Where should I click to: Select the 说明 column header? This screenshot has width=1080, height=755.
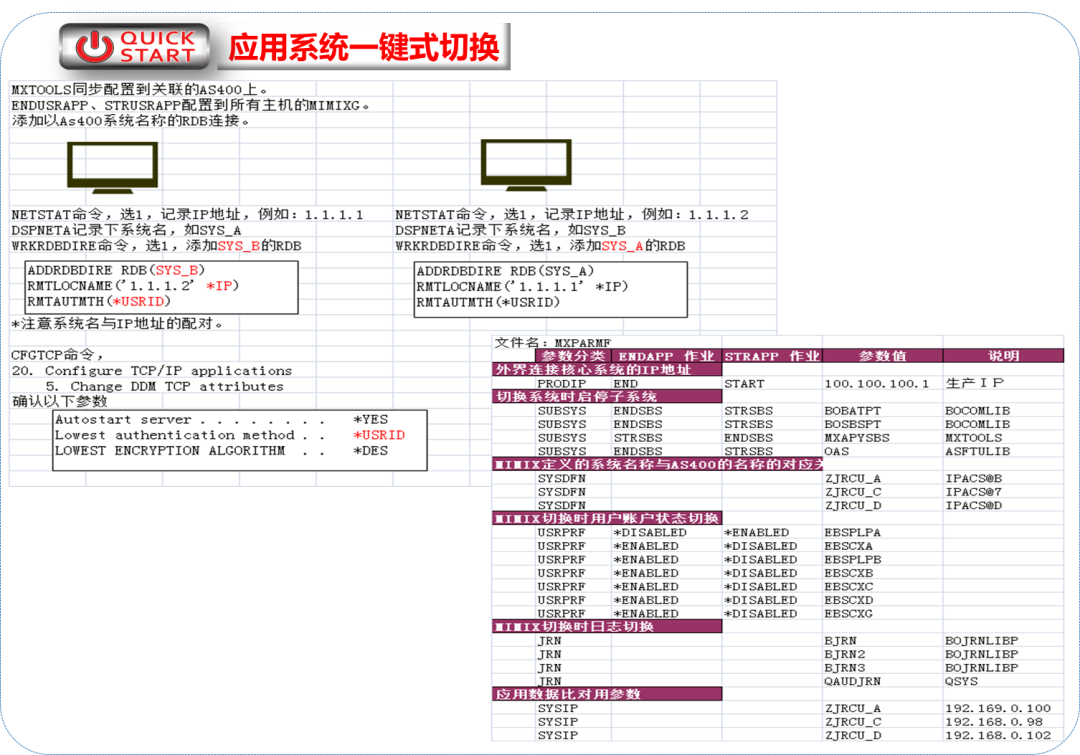click(x=1003, y=356)
